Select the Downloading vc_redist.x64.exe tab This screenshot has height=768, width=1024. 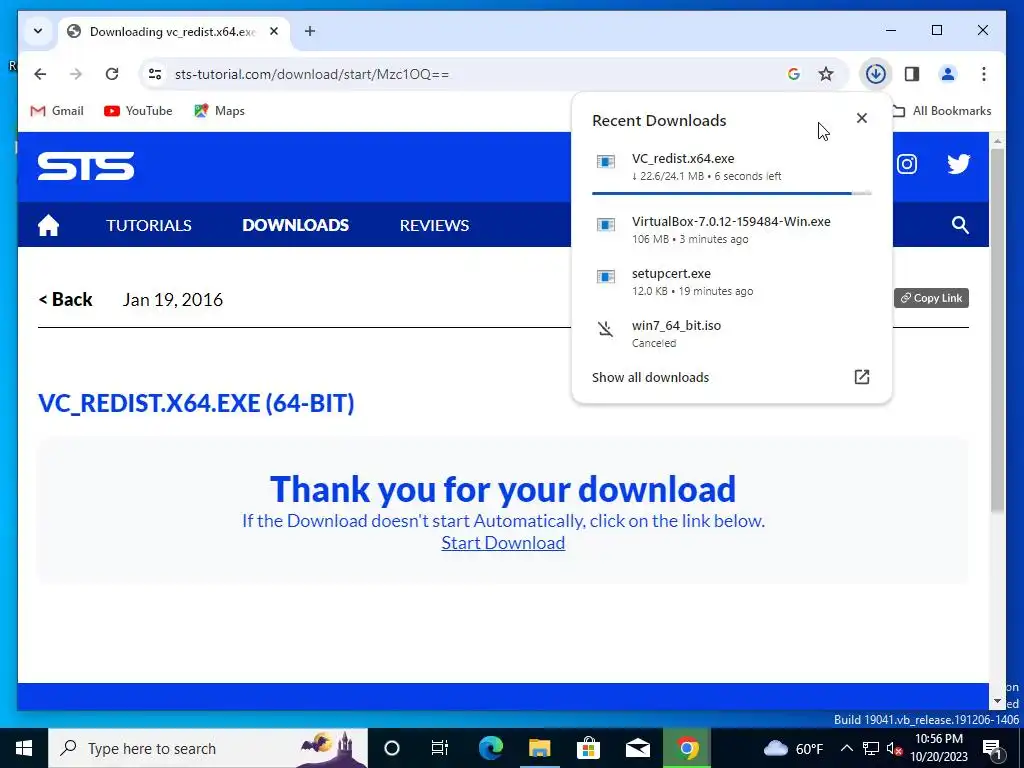(172, 31)
